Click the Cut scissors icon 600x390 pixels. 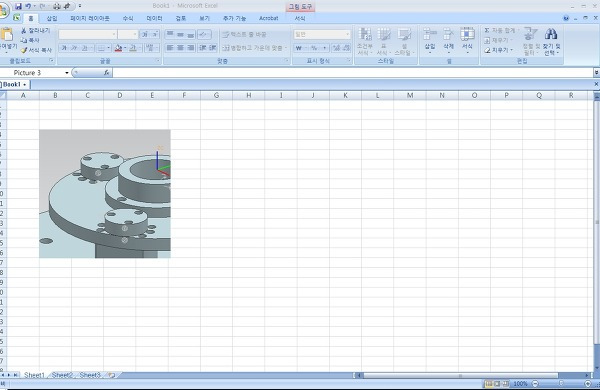(24, 30)
